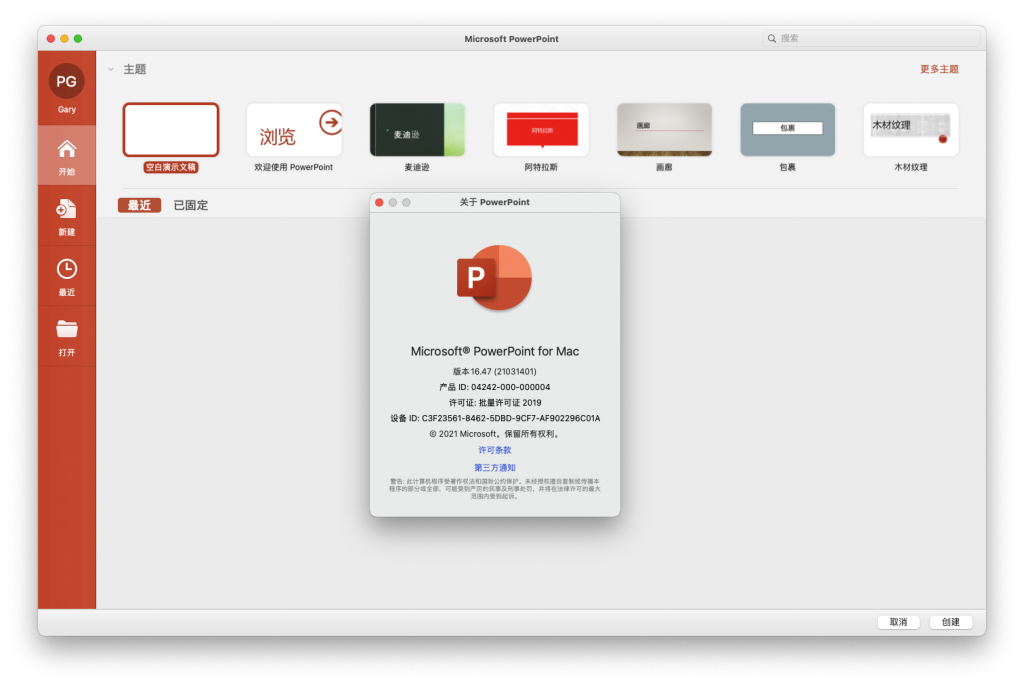Click the PowerPoint logo in About dialog
This screenshot has height=686, width=1024.
click(x=494, y=278)
